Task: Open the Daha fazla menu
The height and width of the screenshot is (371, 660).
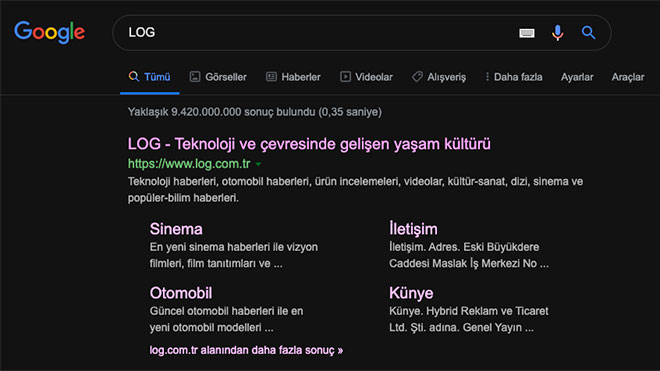Action: [514, 77]
